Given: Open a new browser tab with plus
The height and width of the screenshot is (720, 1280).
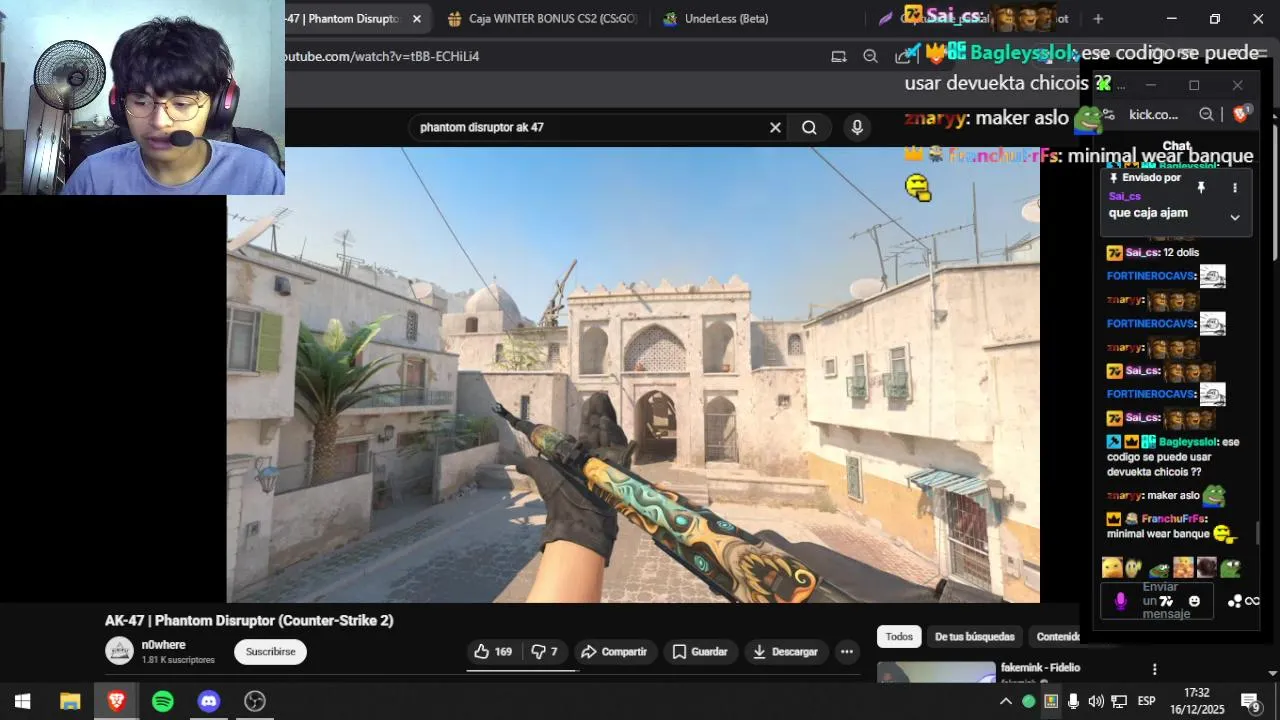Looking at the screenshot, I should (1098, 18).
